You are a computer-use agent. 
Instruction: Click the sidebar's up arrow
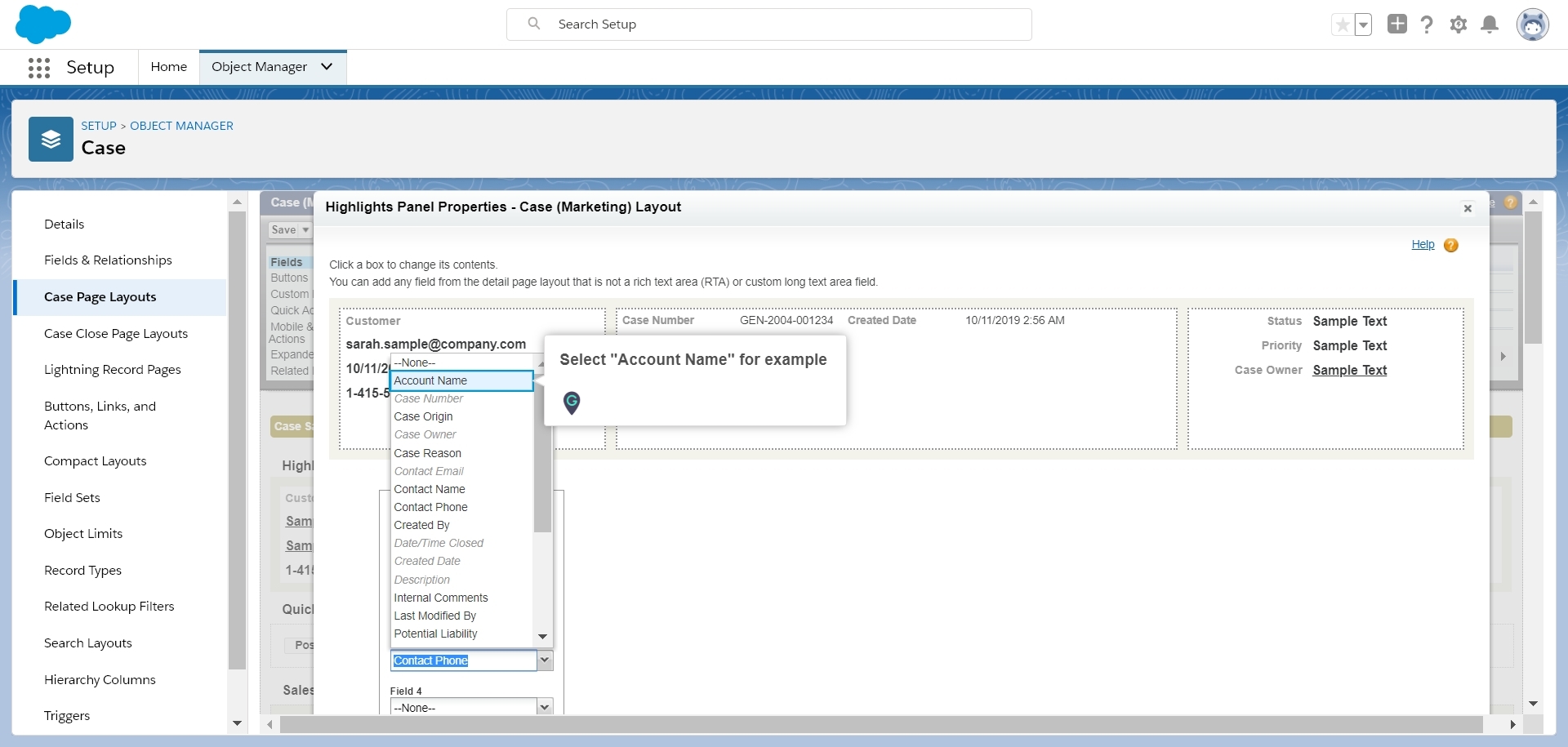click(237, 202)
